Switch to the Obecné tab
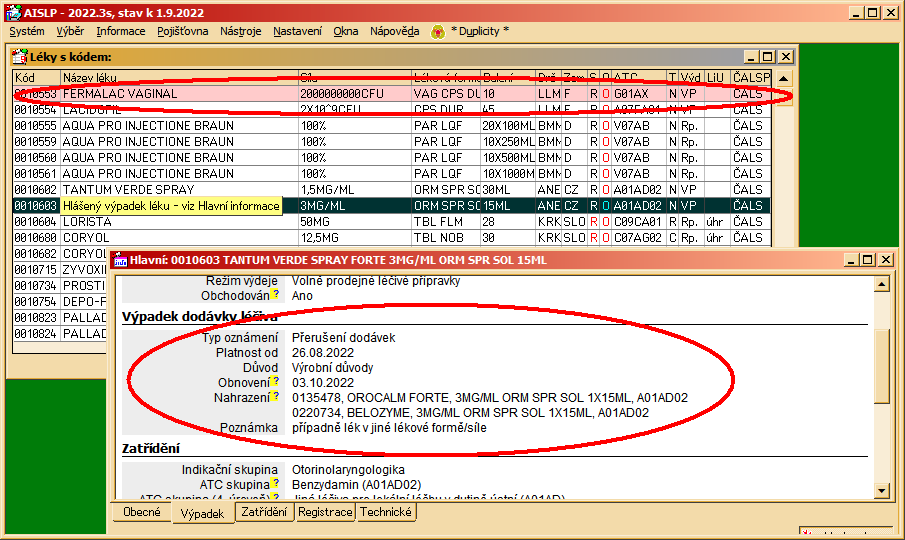 point(141,512)
